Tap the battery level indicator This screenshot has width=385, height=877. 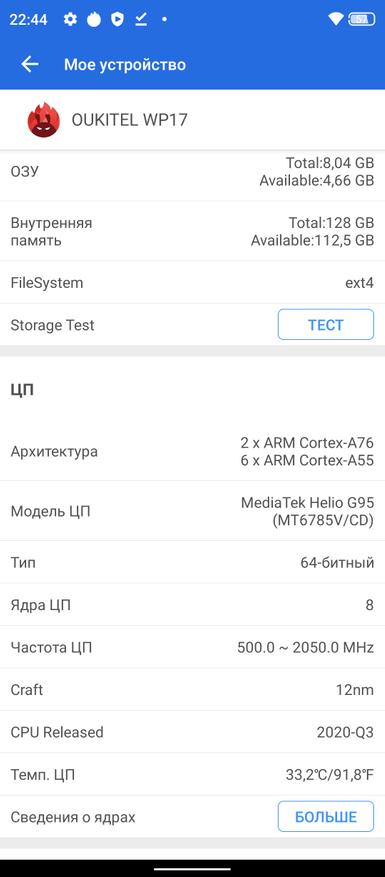coord(361,20)
